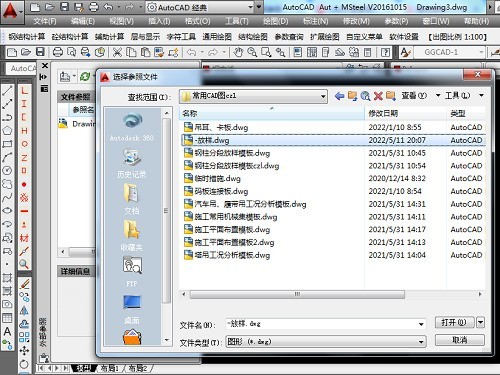Go back with the blue arrow icon
This screenshot has width=500, height=375.
point(339,96)
